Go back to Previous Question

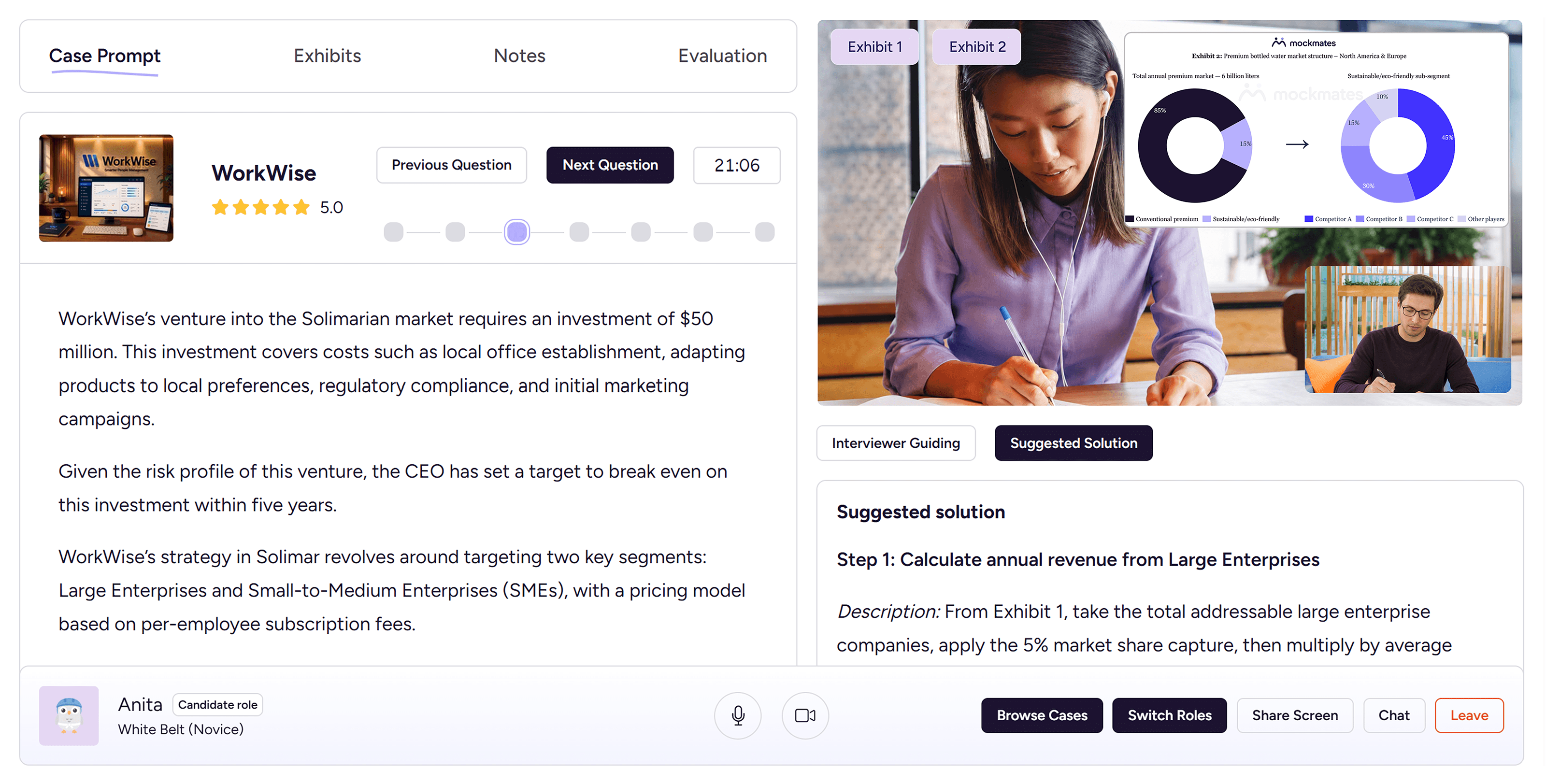[451, 165]
